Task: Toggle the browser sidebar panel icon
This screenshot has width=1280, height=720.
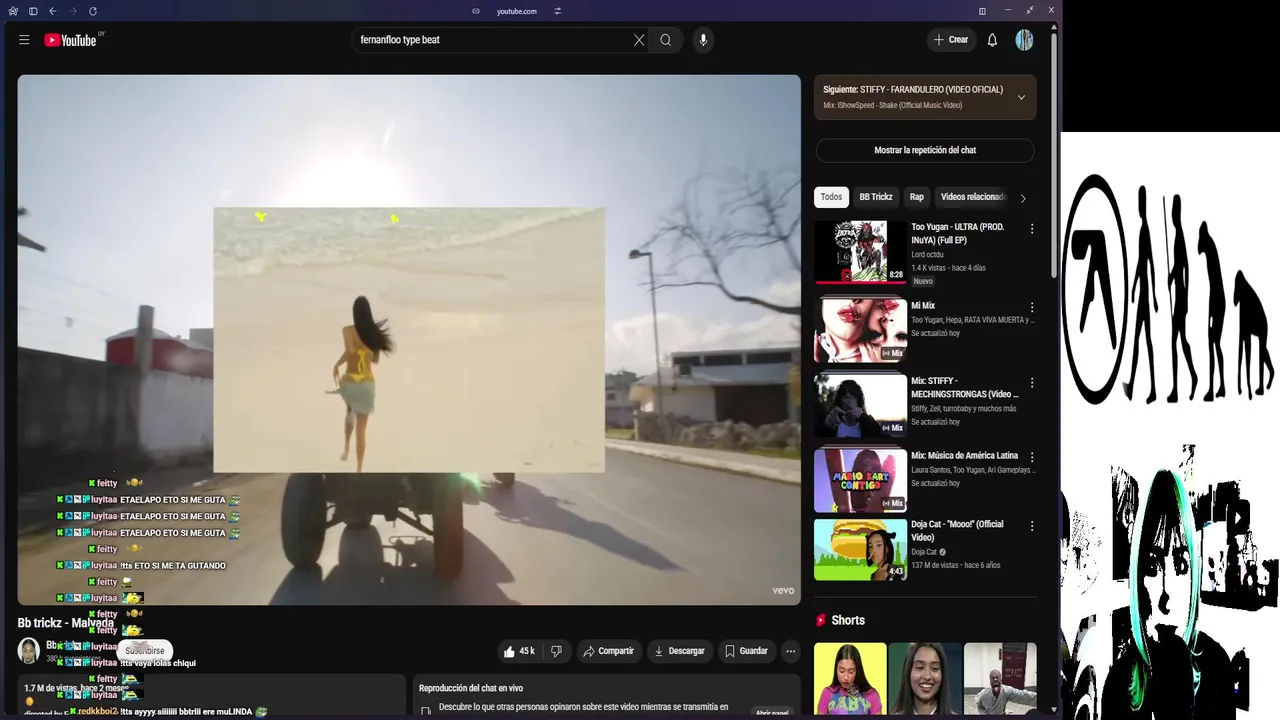Action: tap(33, 11)
